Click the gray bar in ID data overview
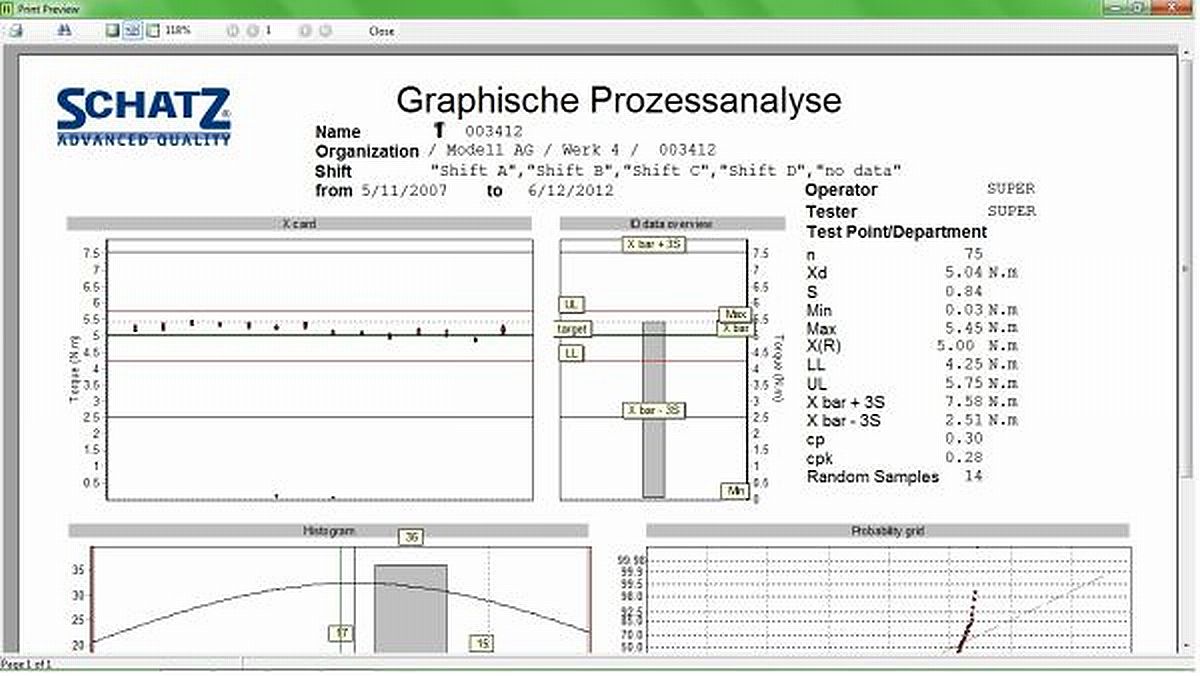The height and width of the screenshot is (676, 1200). coord(653,409)
